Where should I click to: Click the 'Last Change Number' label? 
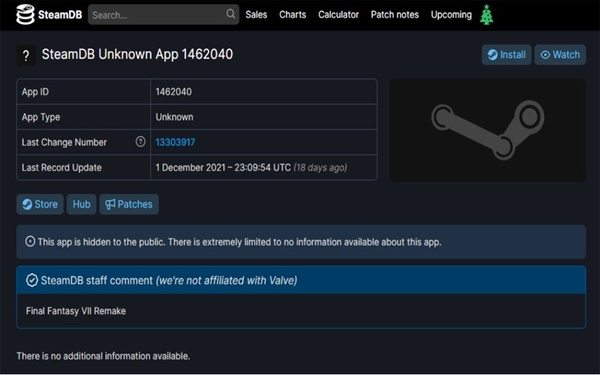tap(64, 142)
